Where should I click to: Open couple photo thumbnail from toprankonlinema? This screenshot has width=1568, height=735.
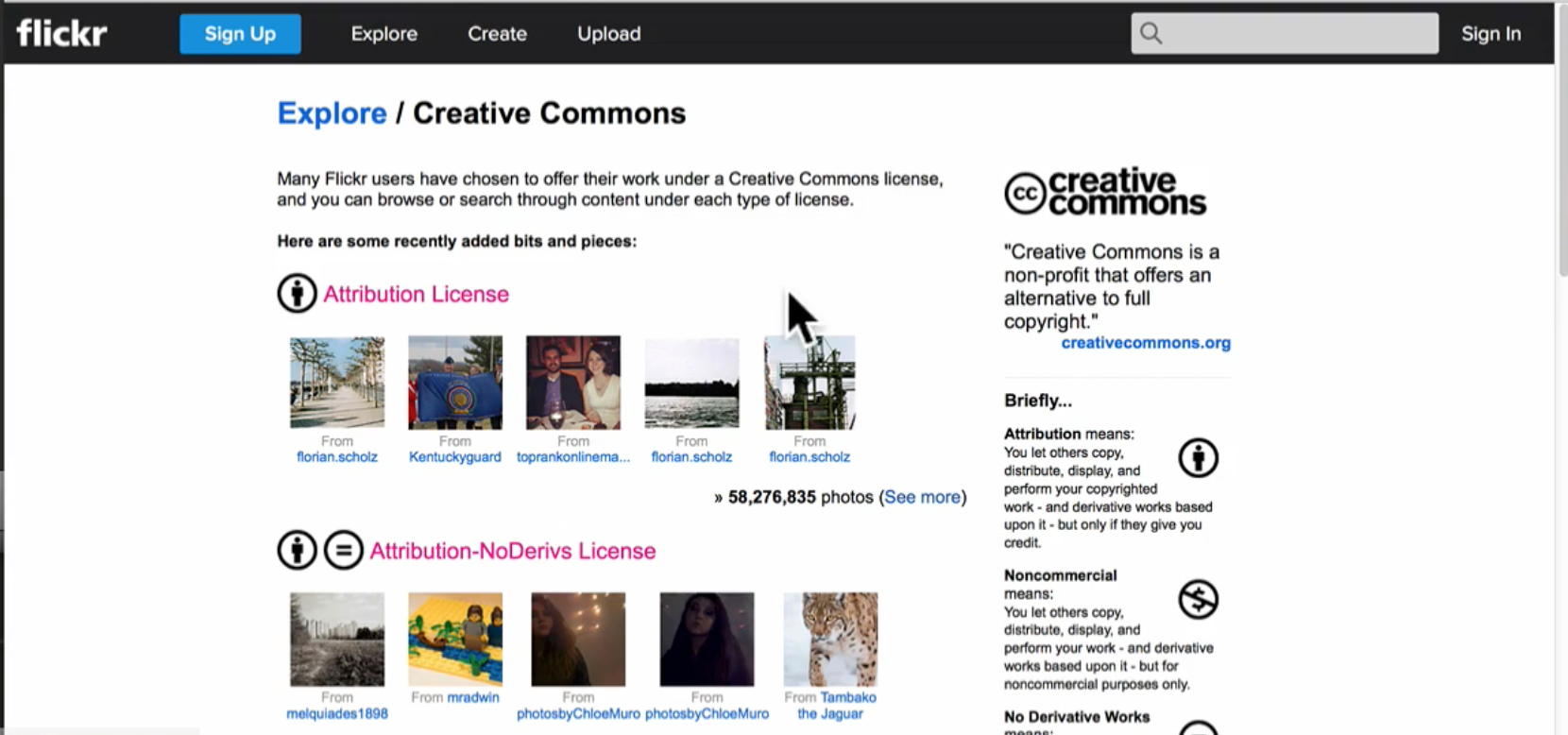pyautogui.click(x=573, y=383)
